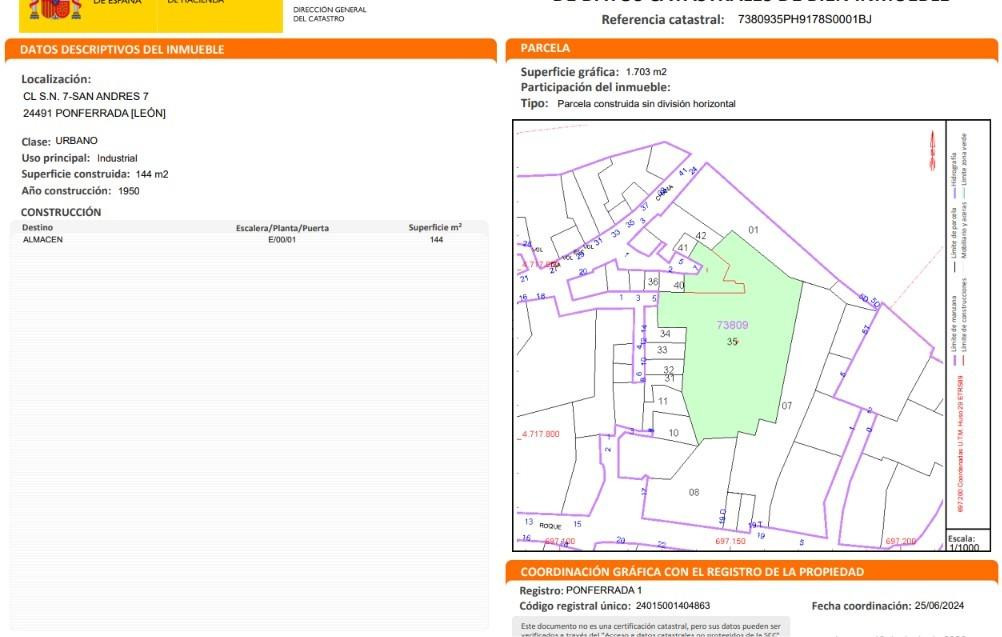Click the 'Superficie gráfica:' label

[x=570, y=72]
